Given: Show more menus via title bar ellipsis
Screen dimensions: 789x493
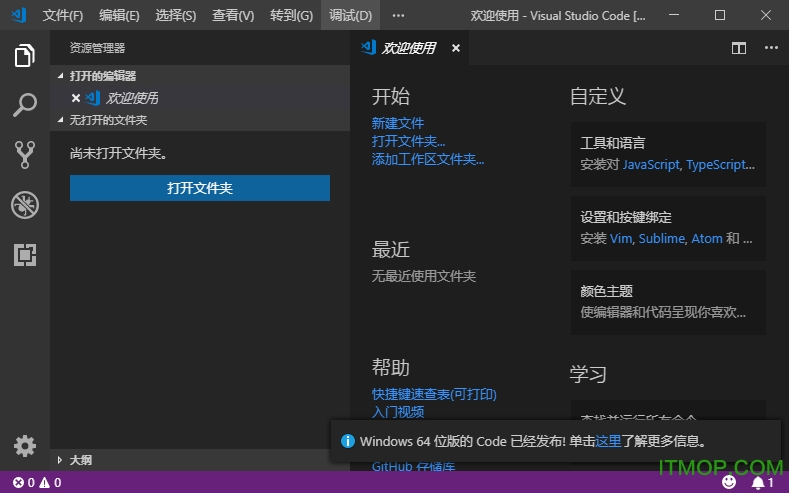Looking at the screenshot, I should pos(398,16).
